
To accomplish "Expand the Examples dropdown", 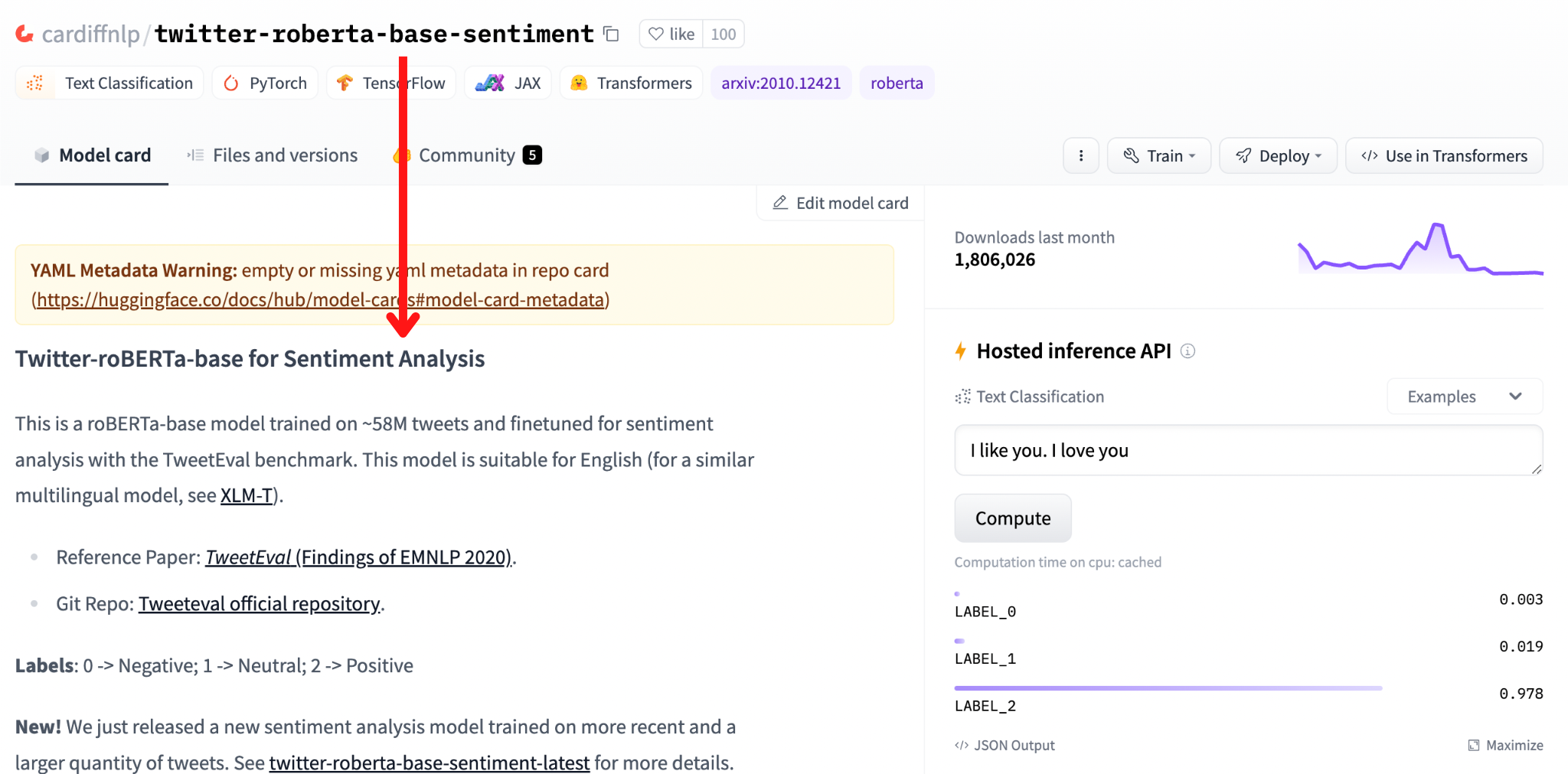I will point(1465,397).
